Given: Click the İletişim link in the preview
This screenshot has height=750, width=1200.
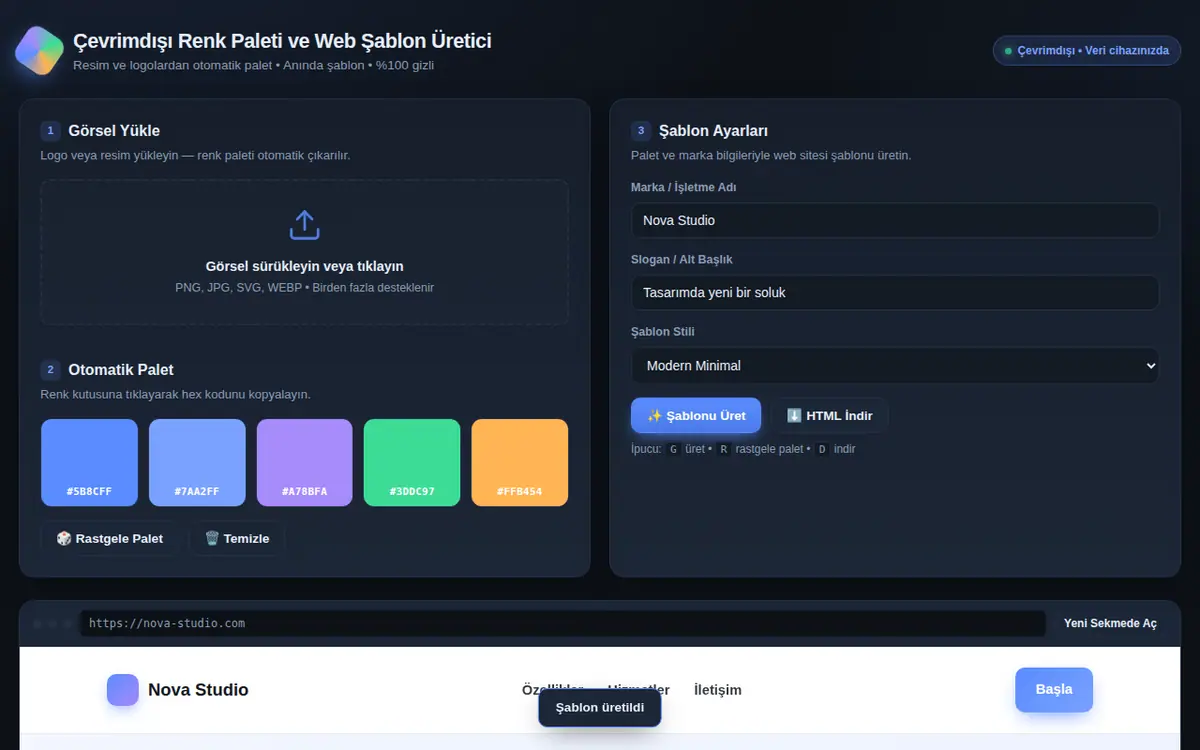Looking at the screenshot, I should [x=718, y=690].
